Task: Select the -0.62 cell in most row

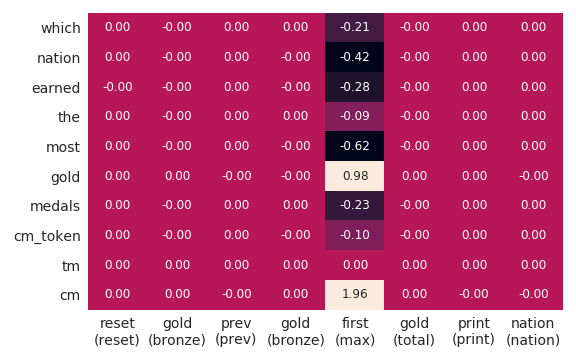Action: 354,146
